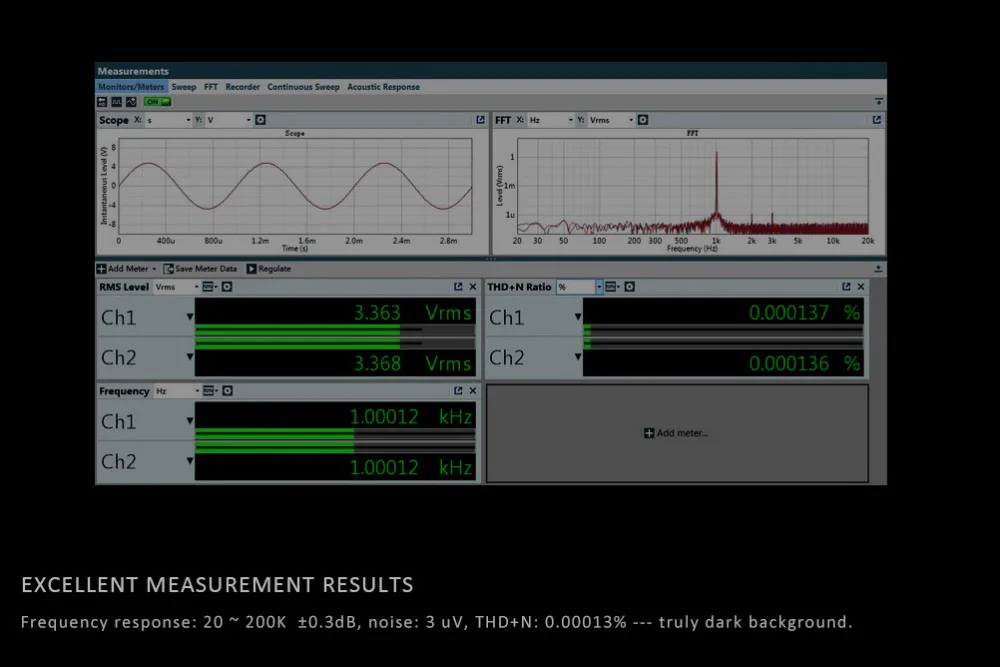Screen dimensions: 1000x667
Task: Switch to Sweep tab
Action: point(184,87)
